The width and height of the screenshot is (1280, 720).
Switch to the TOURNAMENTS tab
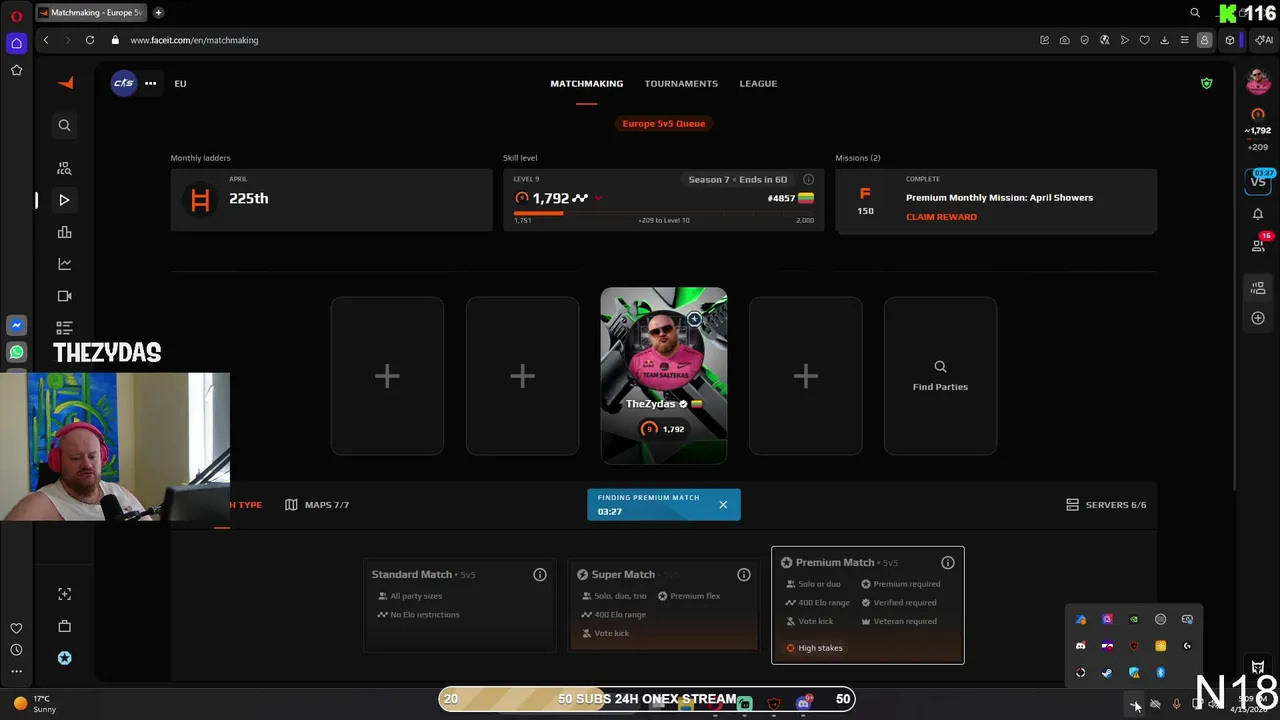tap(681, 83)
